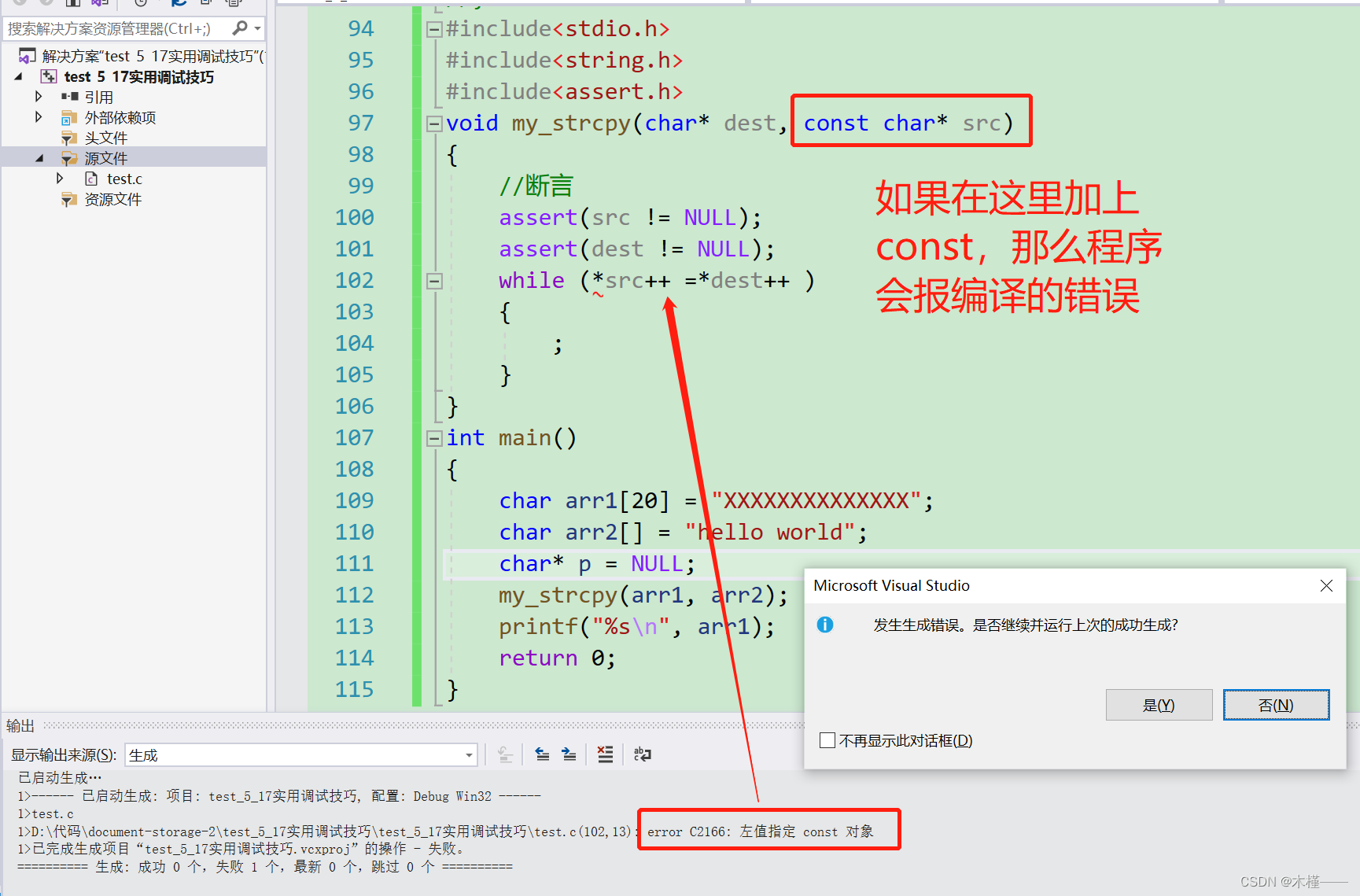
Task: Click the 外部依赖项 folder icon
Action: [69, 117]
